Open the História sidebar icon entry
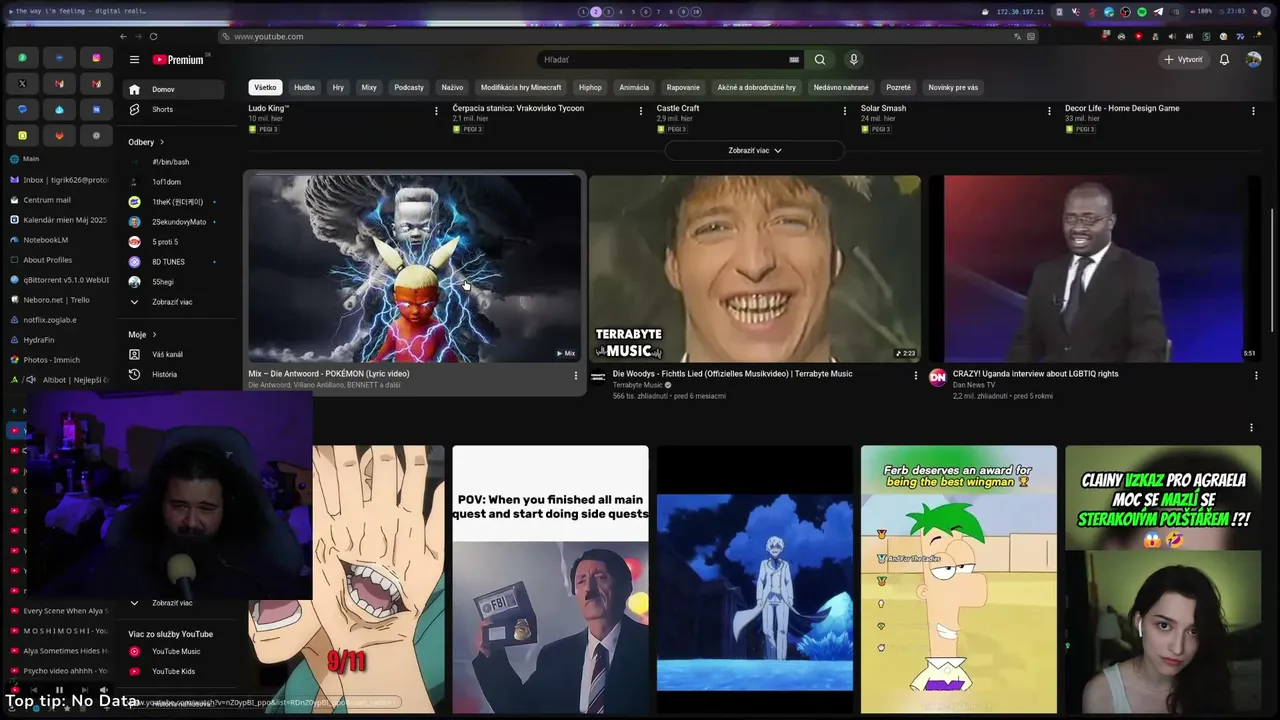1280x720 pixels. (x=134, y=374)
